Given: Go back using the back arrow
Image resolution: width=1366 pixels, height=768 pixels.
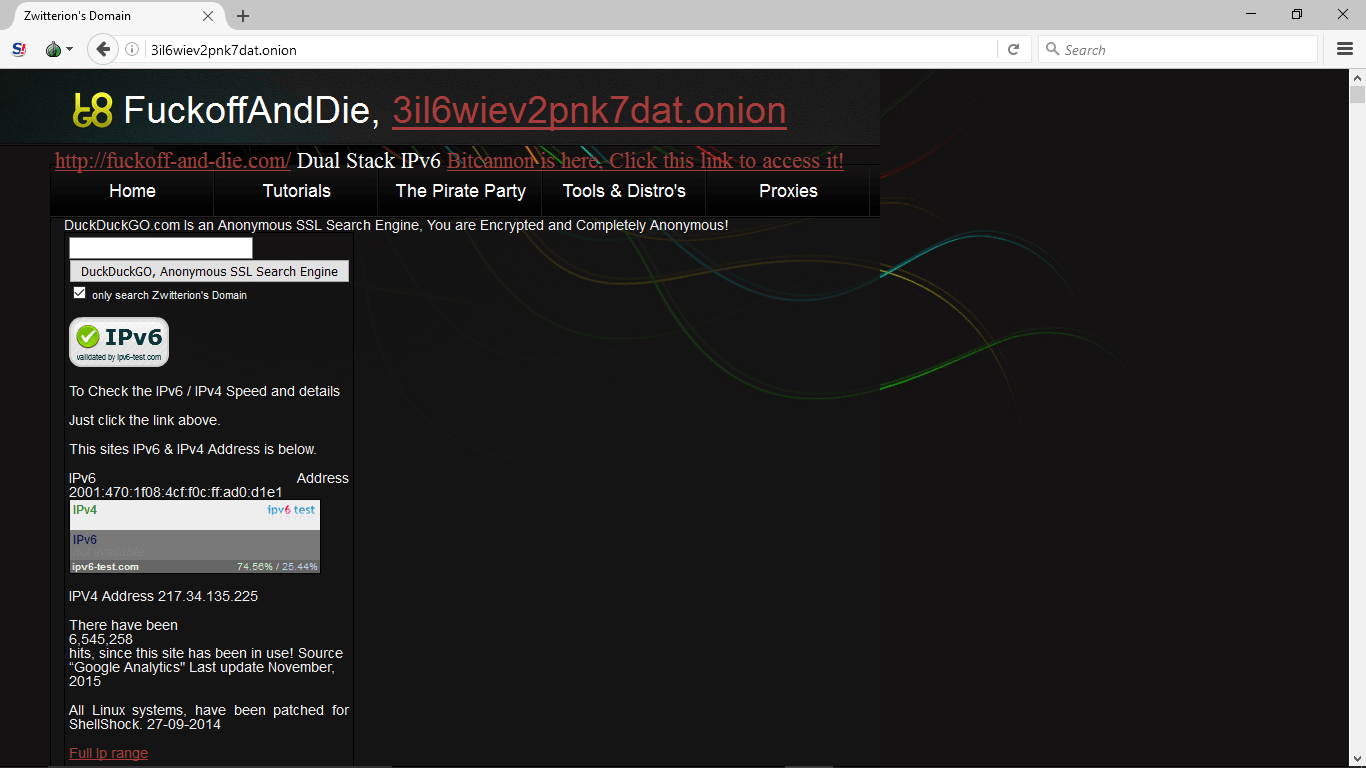Looking at the screenshot, I should (x=102, y=49).
